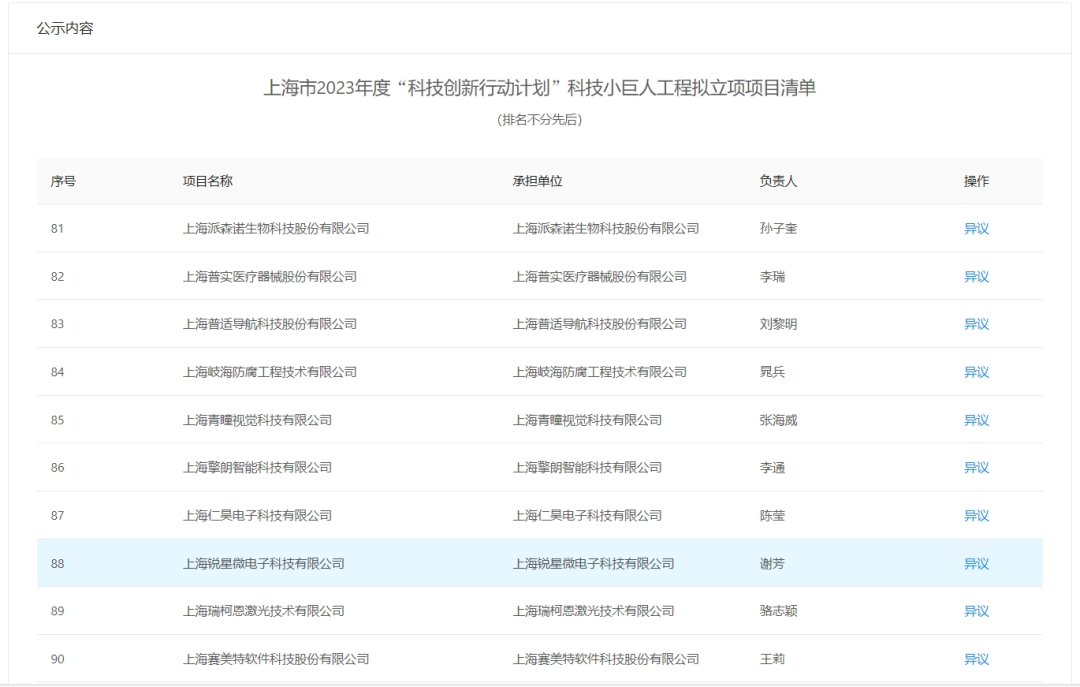Click 承担单位 cell 上海擎朗智能科技有限公司
This screenshot has height=687, width=1080.
(587, 468)
